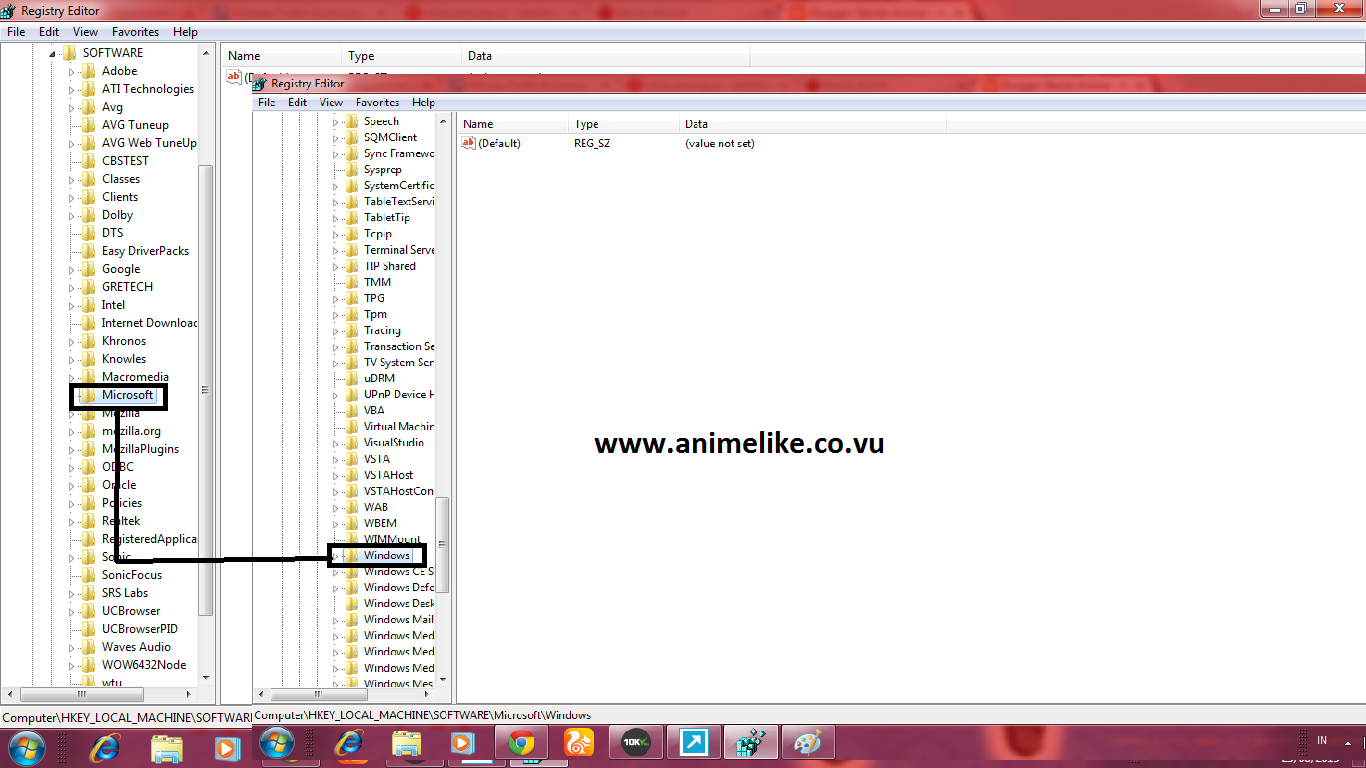Open View menu in front Registry Editor

click(x=331, y=102)
